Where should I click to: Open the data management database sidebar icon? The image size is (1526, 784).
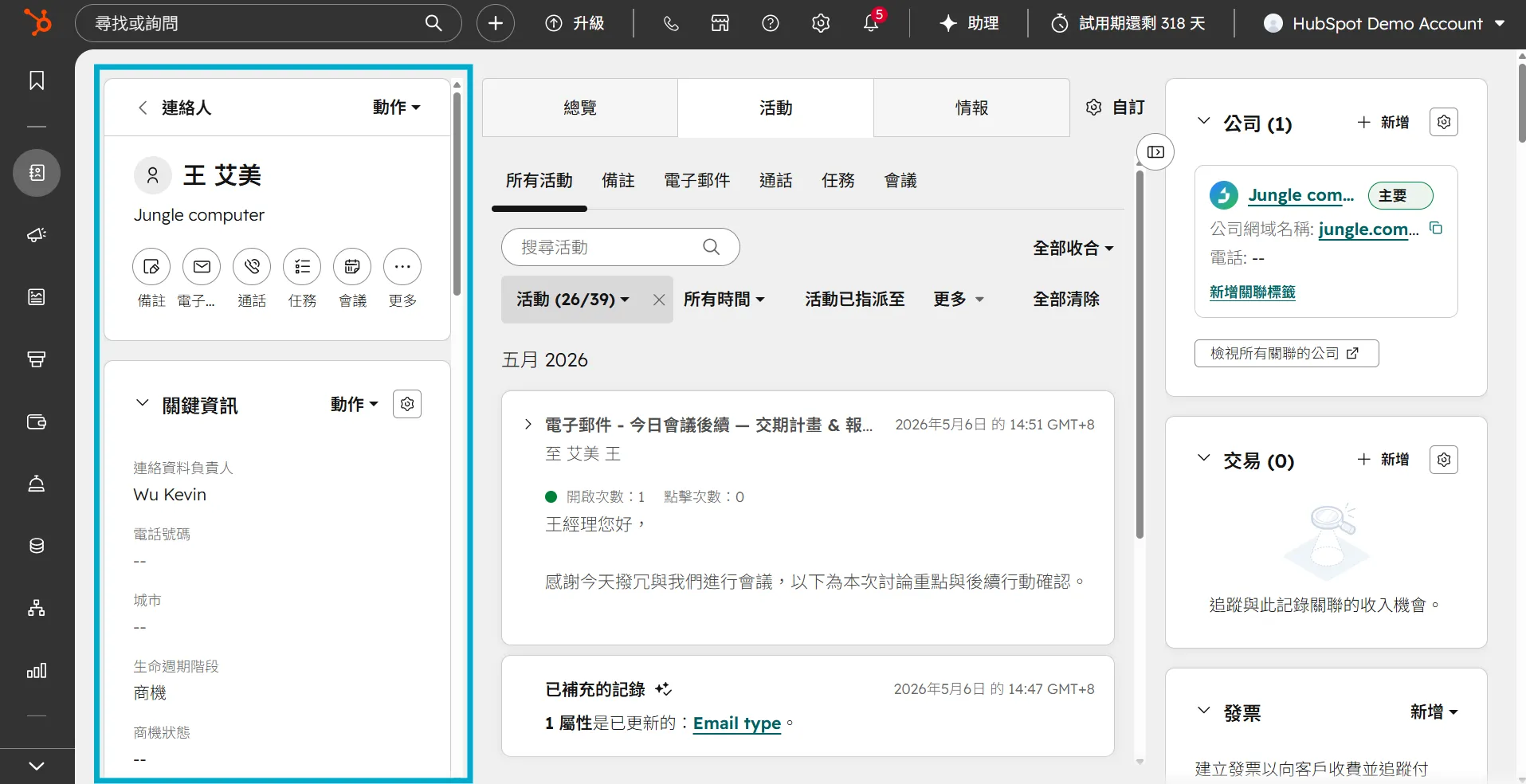pos(37,546)
